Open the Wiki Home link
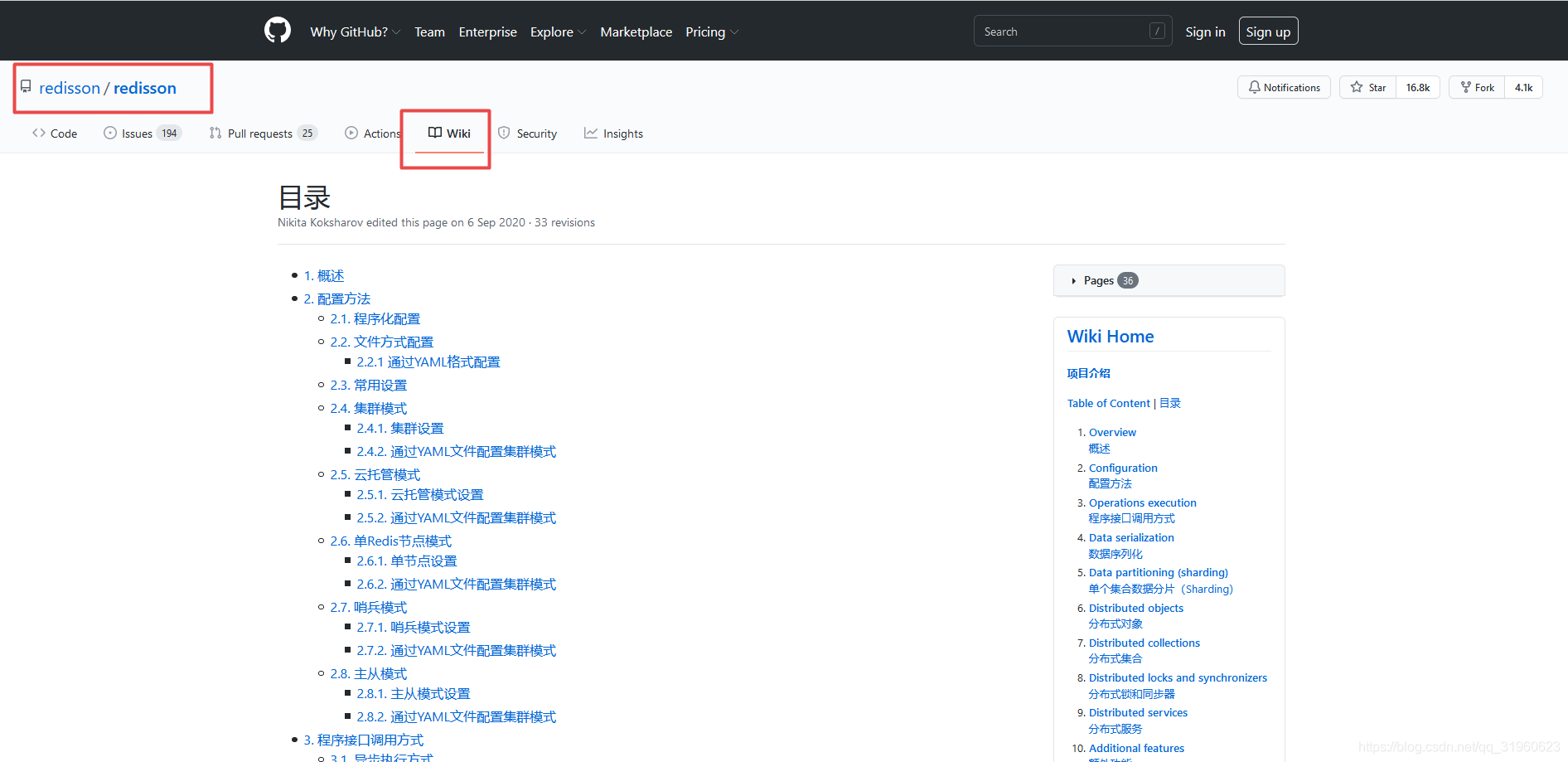The height and width of the screenshot is (762, 1568). (1111, 337)
